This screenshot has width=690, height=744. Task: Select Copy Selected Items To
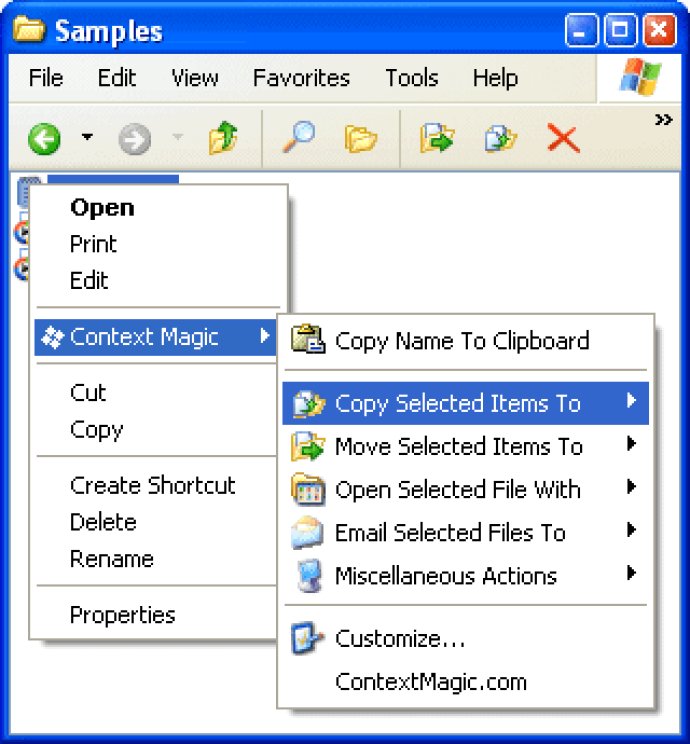pyautogui.click(x=466, y=403)
